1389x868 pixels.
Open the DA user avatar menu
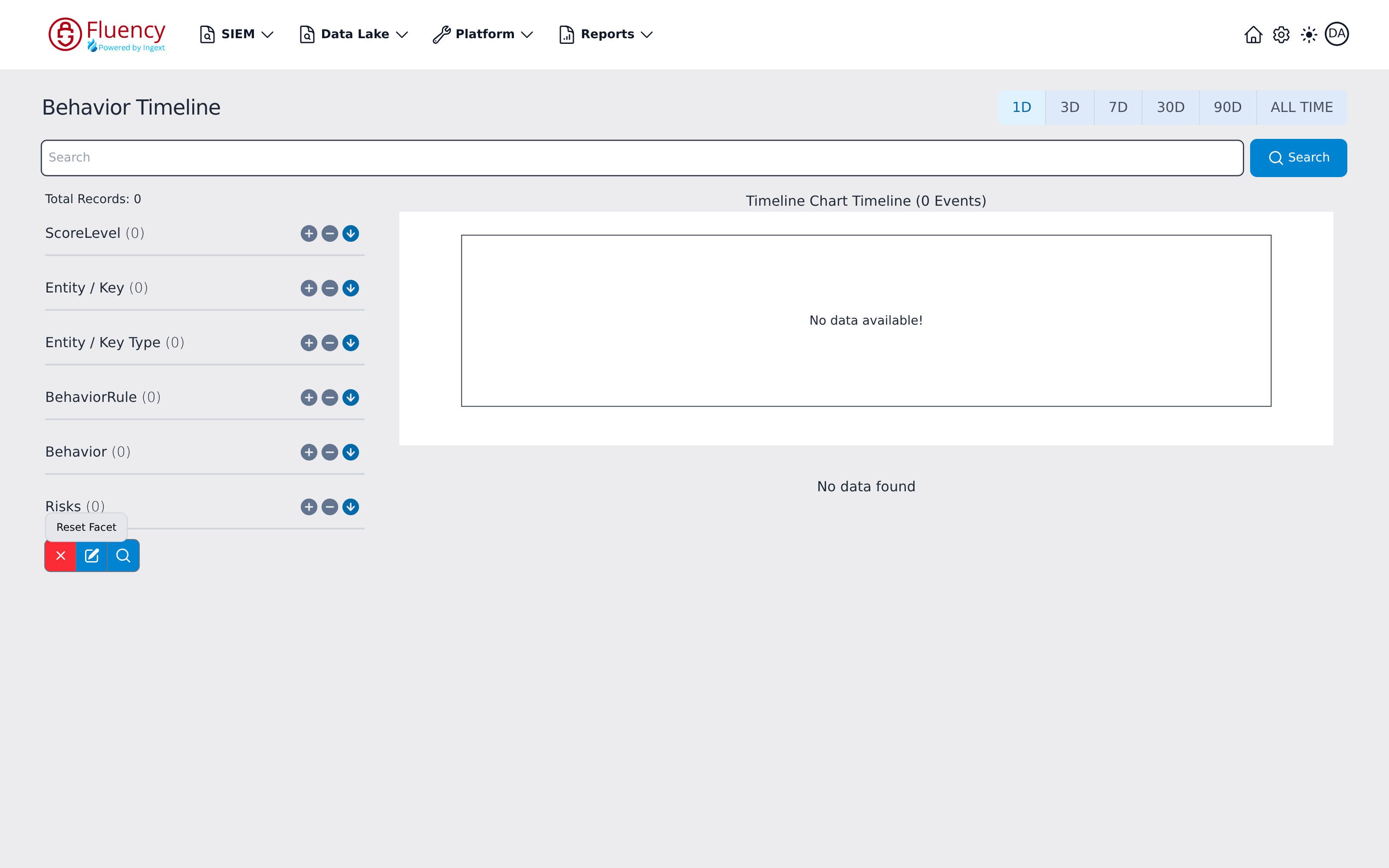click(x=1337, y=34)
